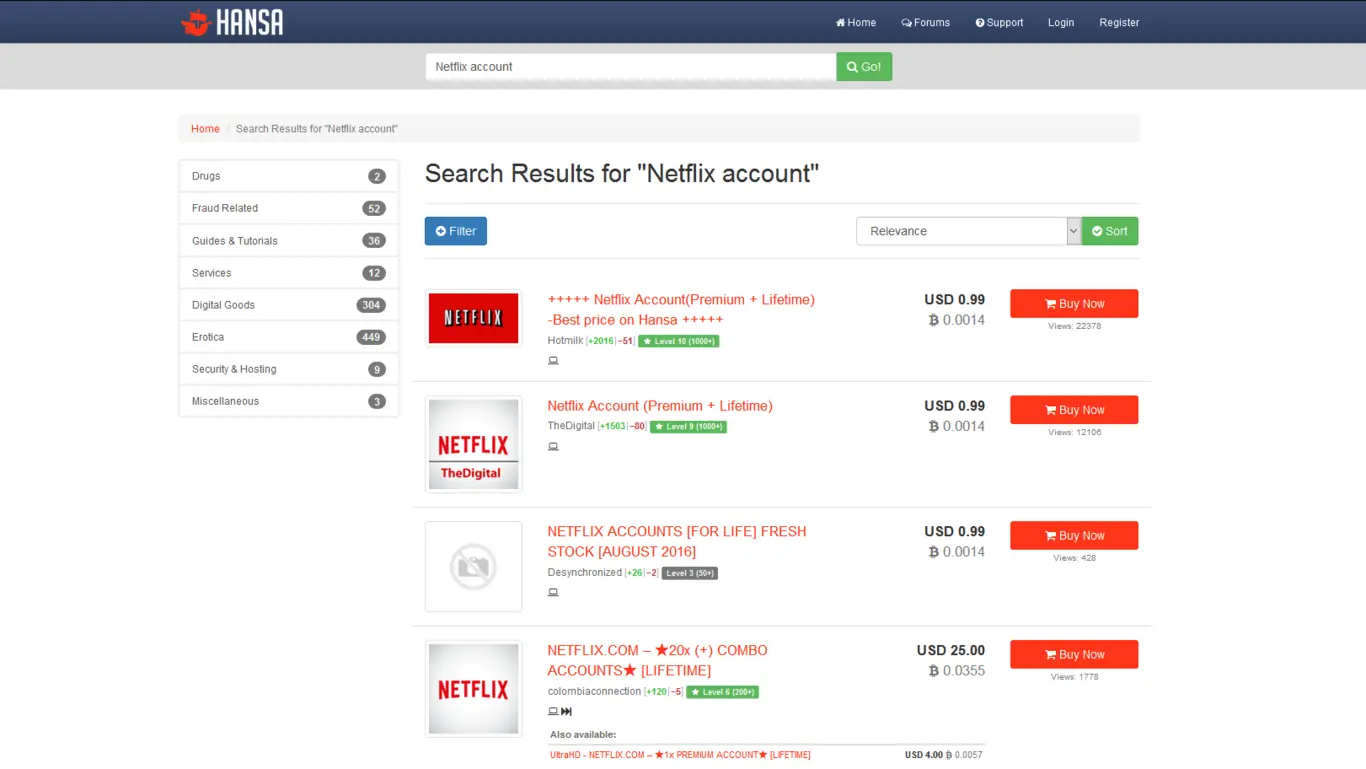View seller colombiaconnection's profile
Screen dimensions: 1366x769
[x=595, y=692]
